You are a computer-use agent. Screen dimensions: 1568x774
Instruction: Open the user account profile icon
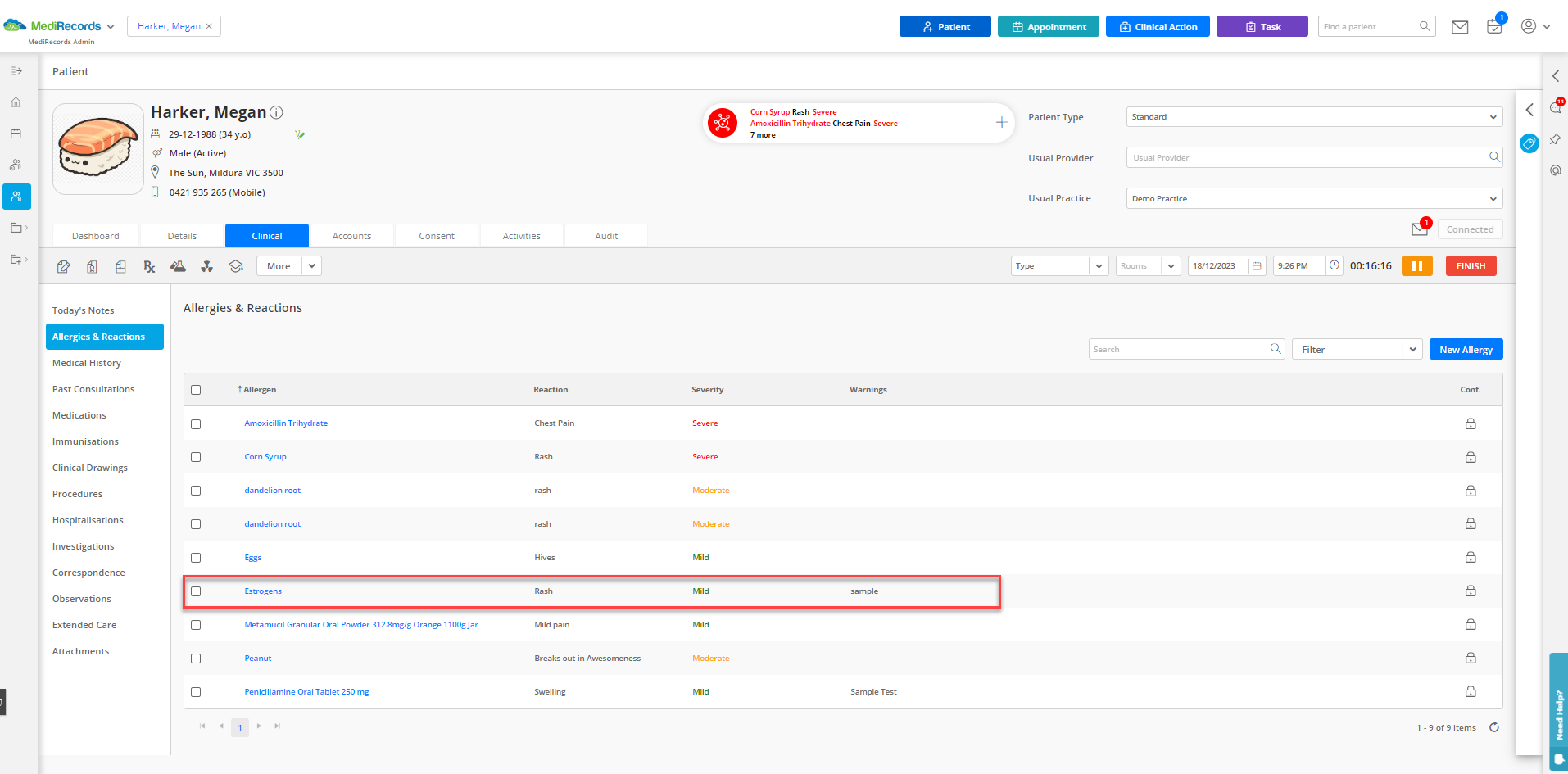(1529, 26)
